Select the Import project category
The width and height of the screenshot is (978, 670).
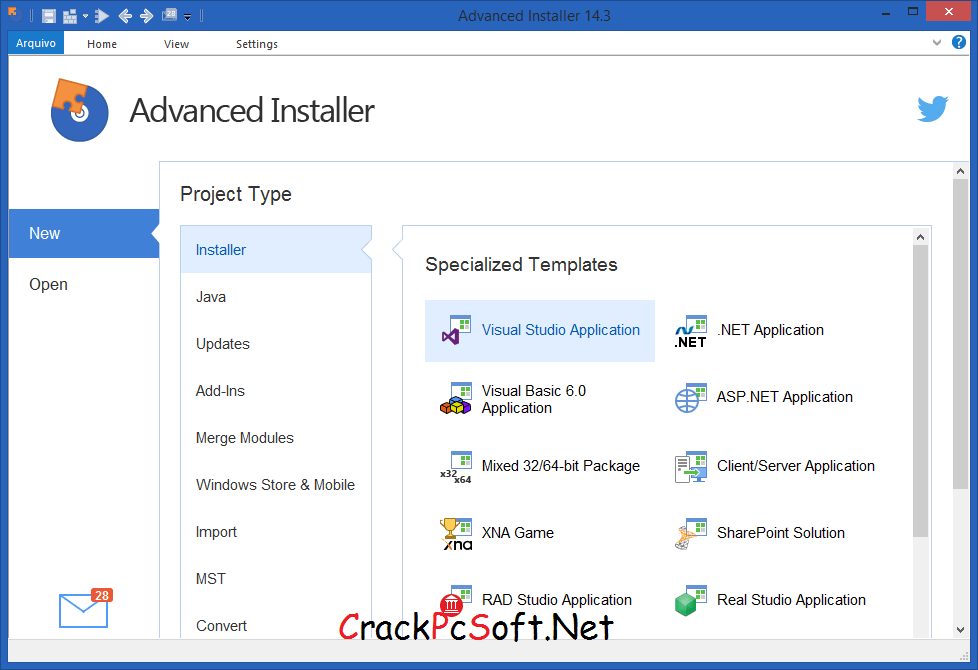click(276, 532)
